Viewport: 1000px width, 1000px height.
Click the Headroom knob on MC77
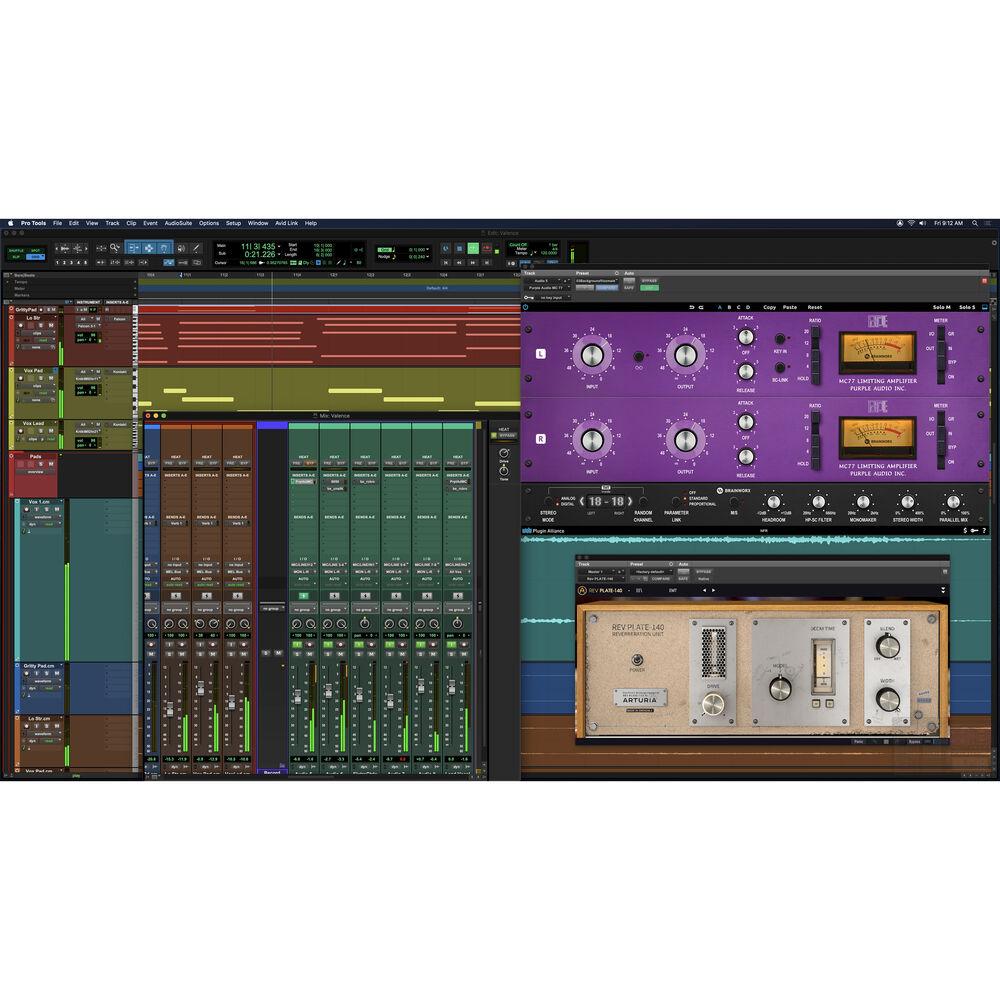(x=773, y=503)
